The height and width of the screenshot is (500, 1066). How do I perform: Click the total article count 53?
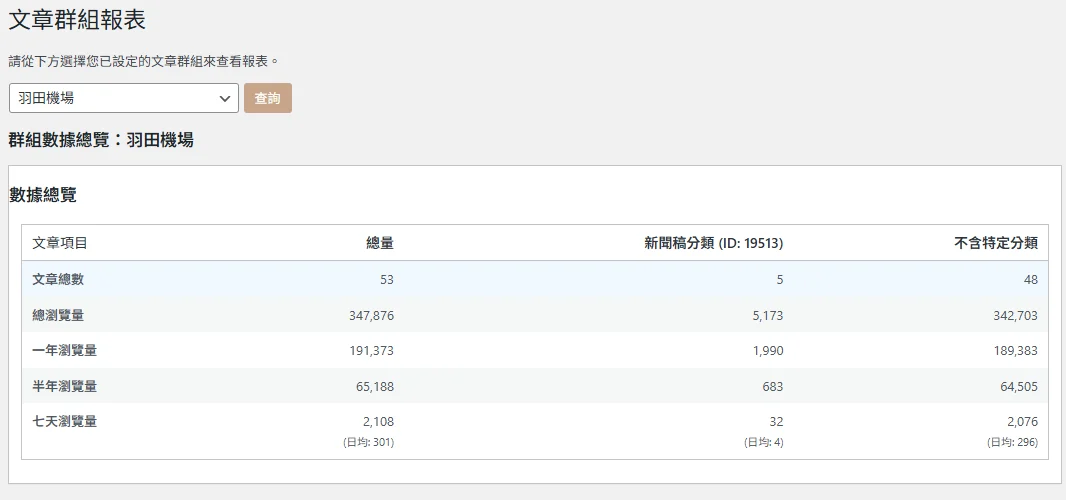pos(387,279)
